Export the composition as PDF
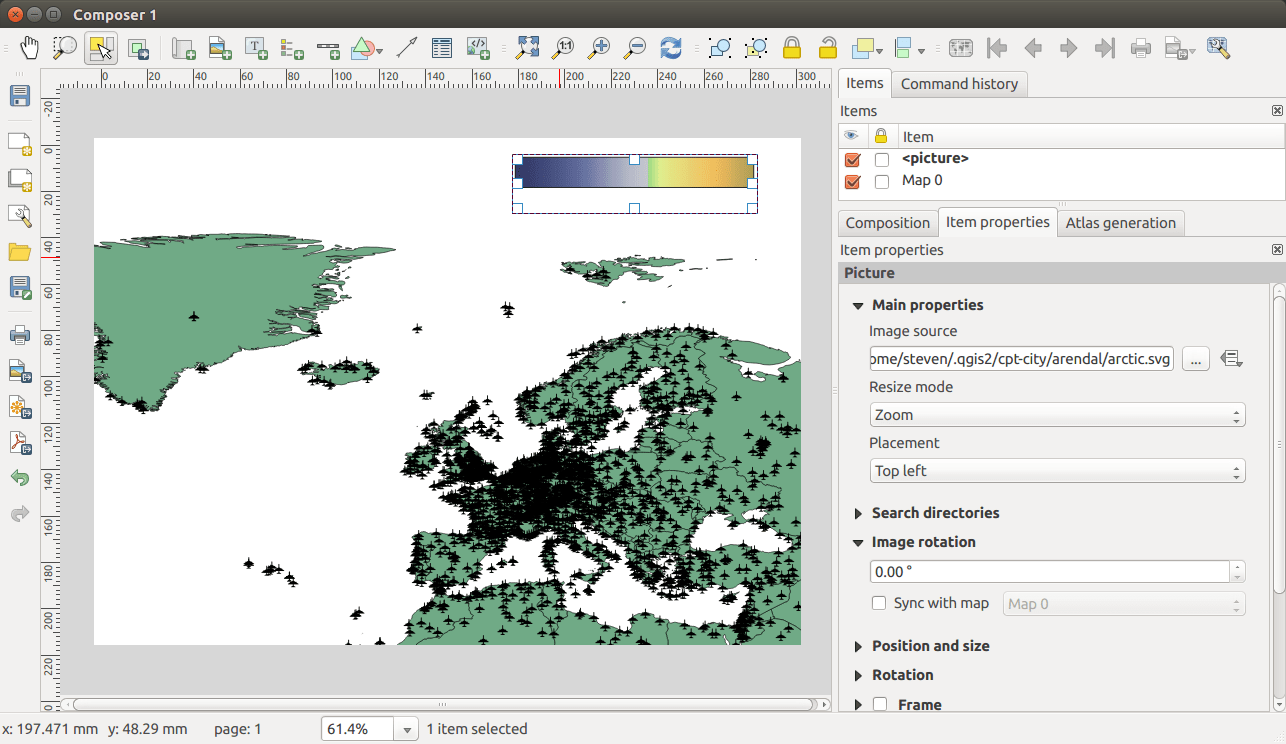The height and width of the screenshot is (744, 1286). (x=20, y=442)
